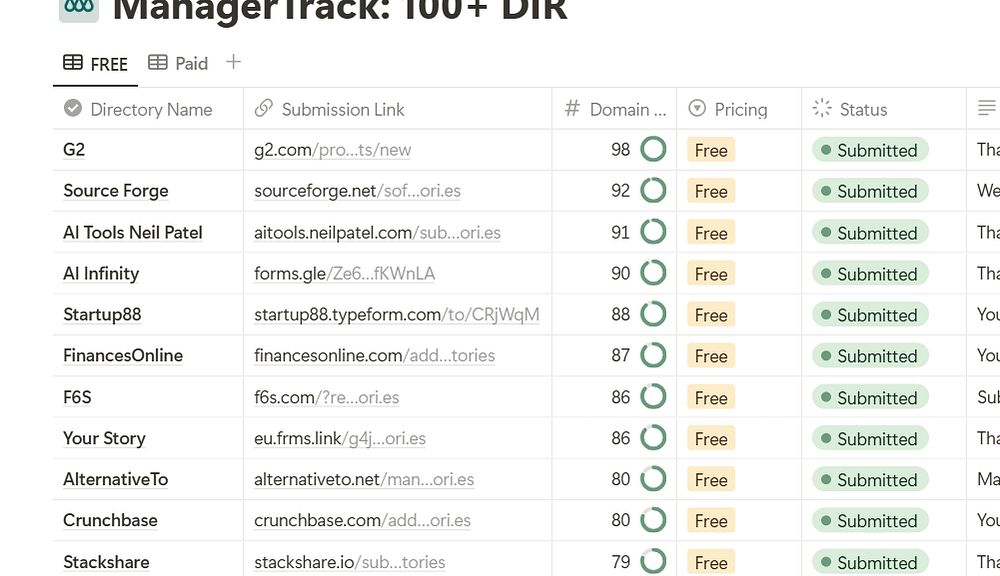The image size is (1000, 576).
Task: Click the ManagerTrack page icon
Action: pyautogui.click(x=79, y=8)
